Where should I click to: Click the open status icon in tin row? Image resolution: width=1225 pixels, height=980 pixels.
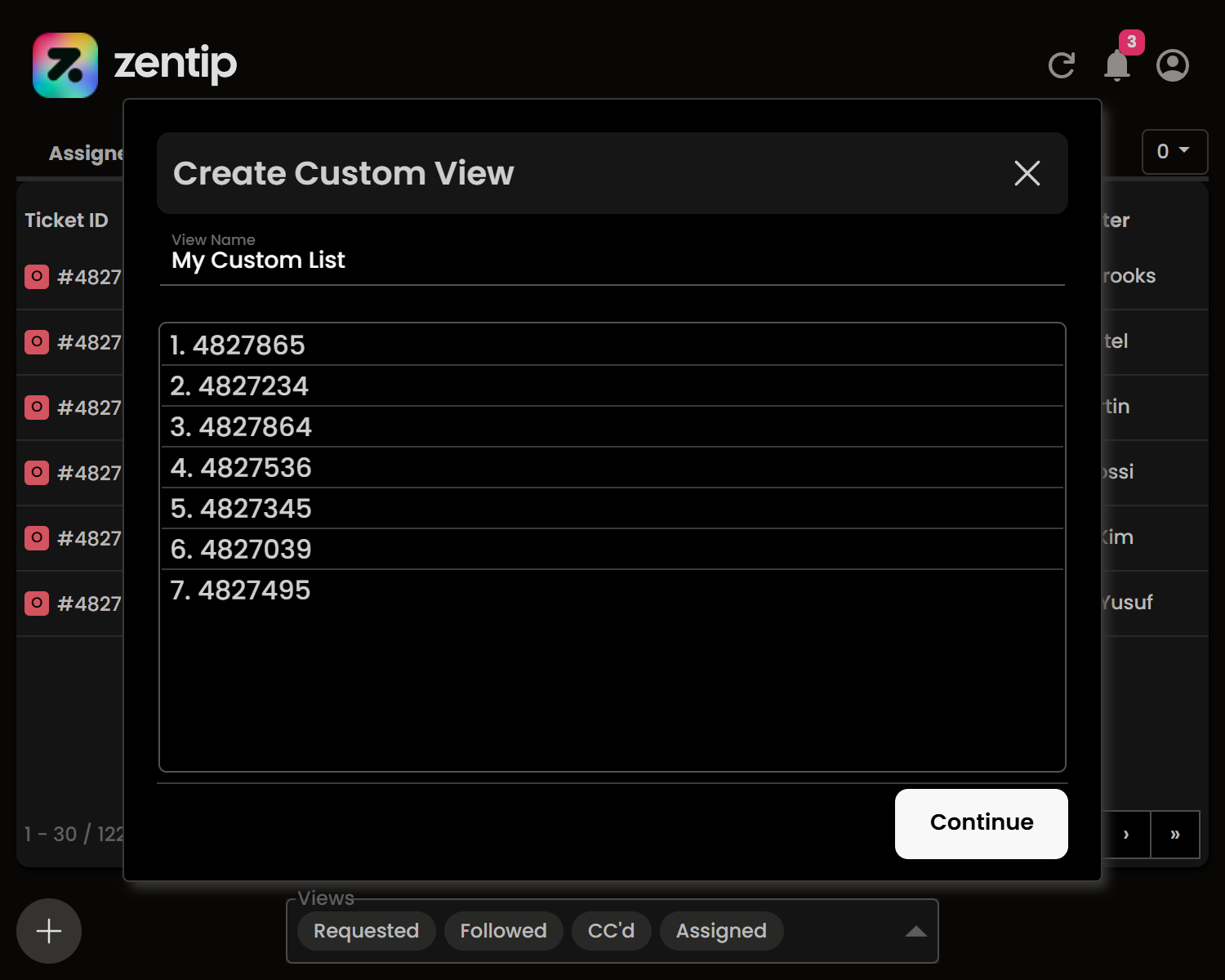(x=37, y=408)
